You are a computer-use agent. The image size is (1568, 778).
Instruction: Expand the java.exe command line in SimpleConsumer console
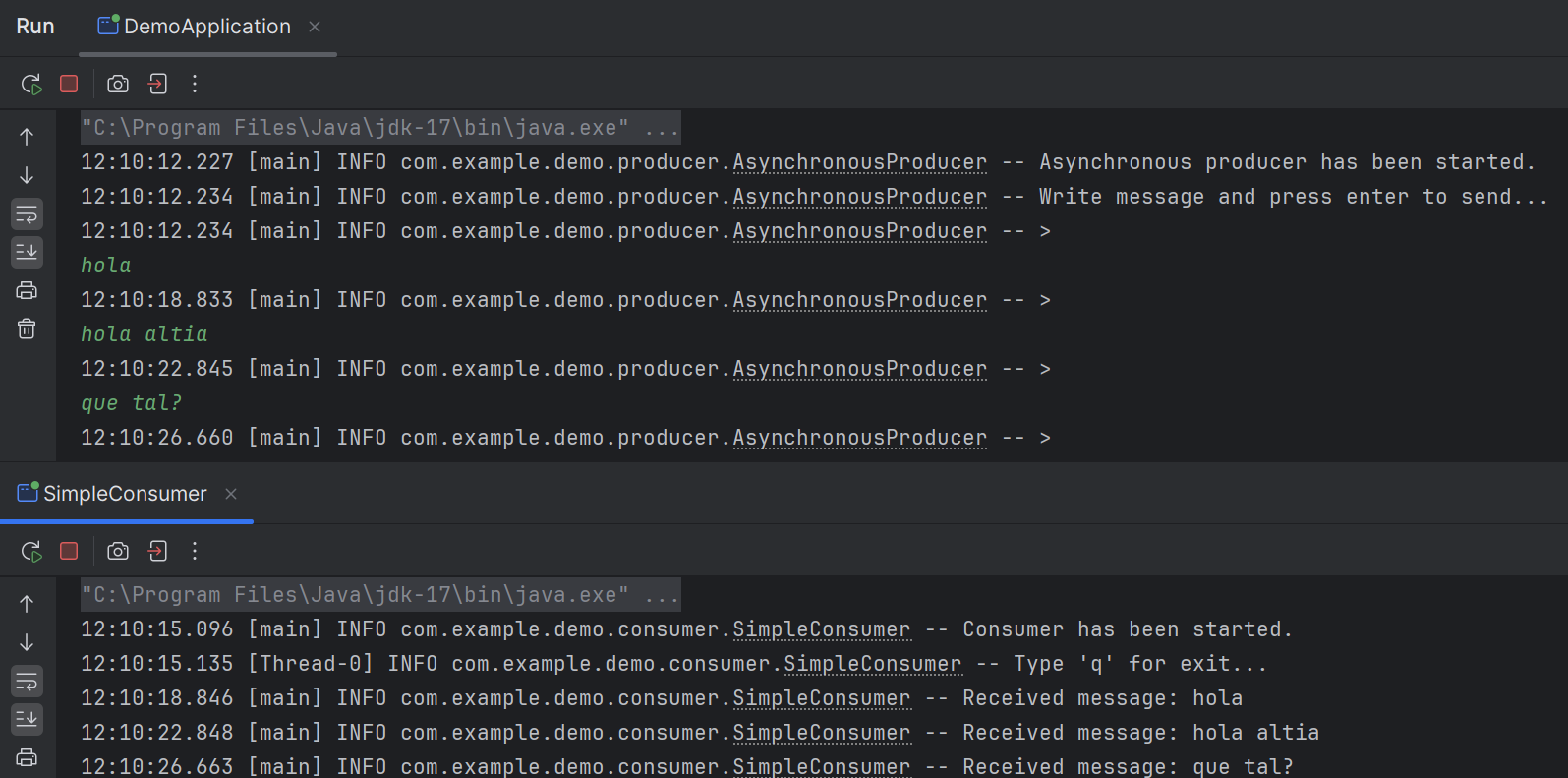[380, 595]
